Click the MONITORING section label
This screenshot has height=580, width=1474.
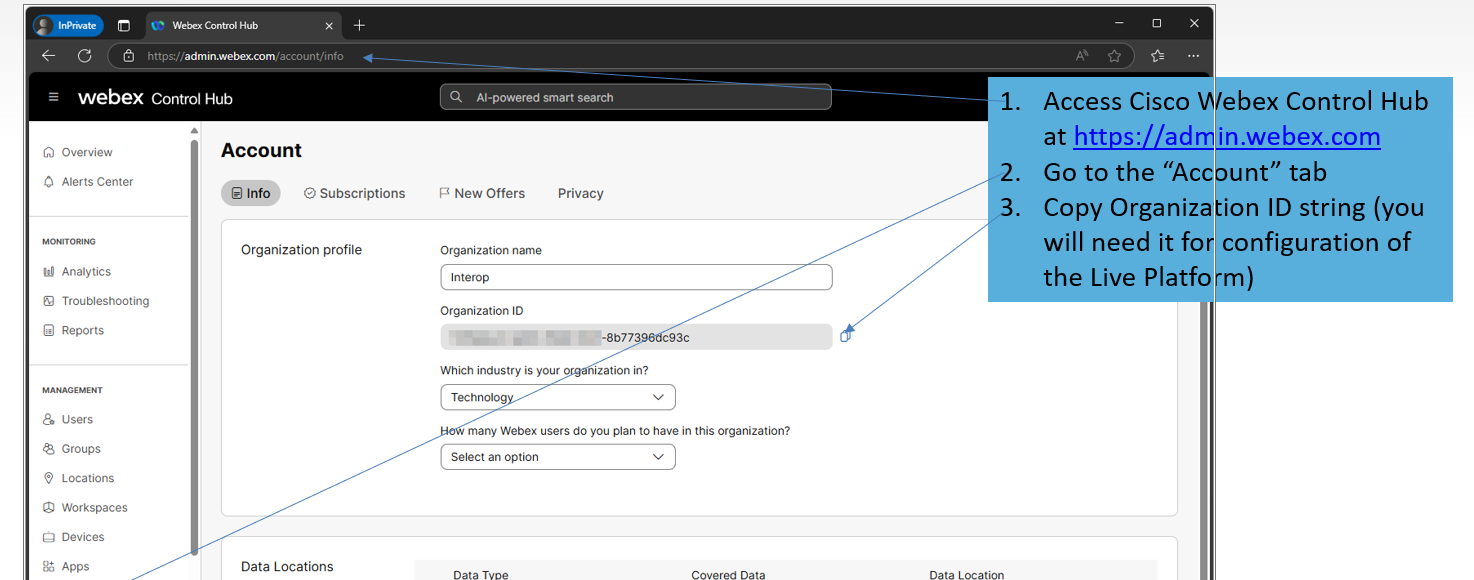(69, 241)
